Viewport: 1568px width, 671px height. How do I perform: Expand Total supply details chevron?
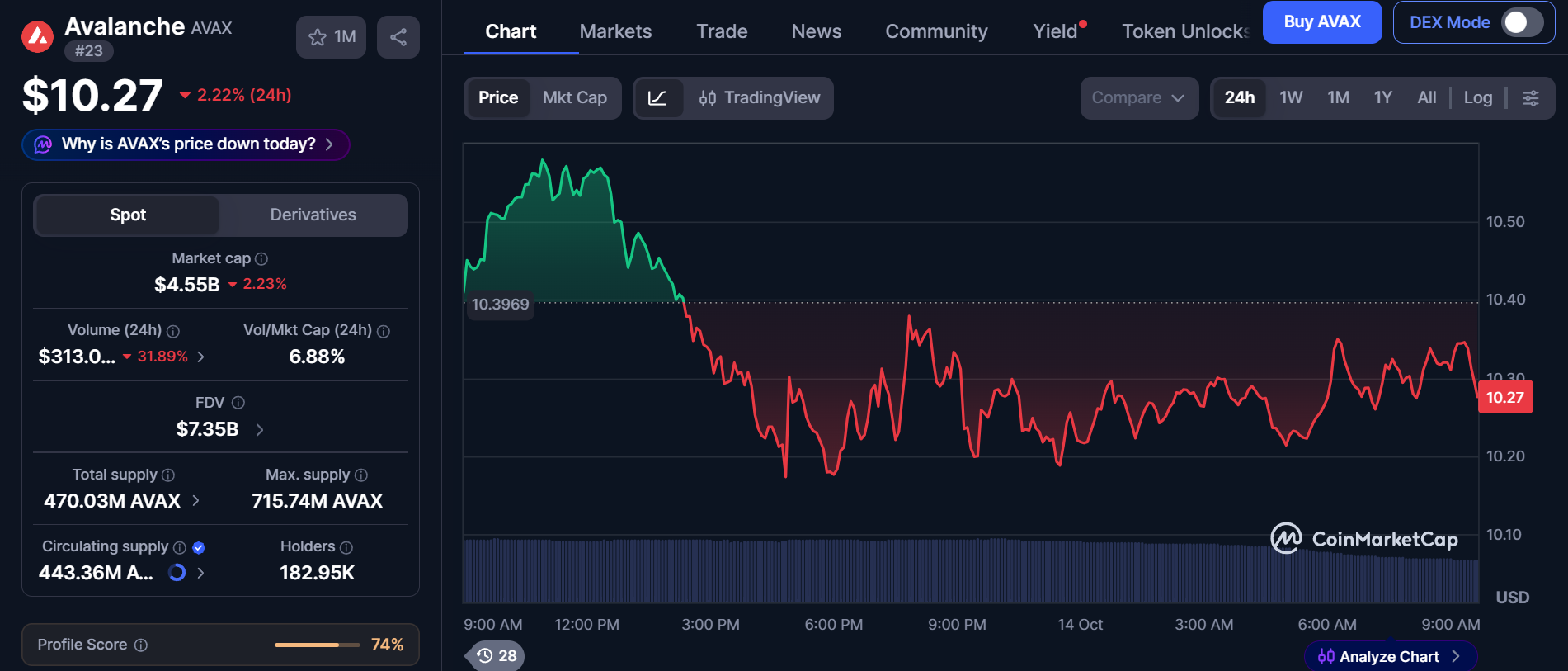195,501
